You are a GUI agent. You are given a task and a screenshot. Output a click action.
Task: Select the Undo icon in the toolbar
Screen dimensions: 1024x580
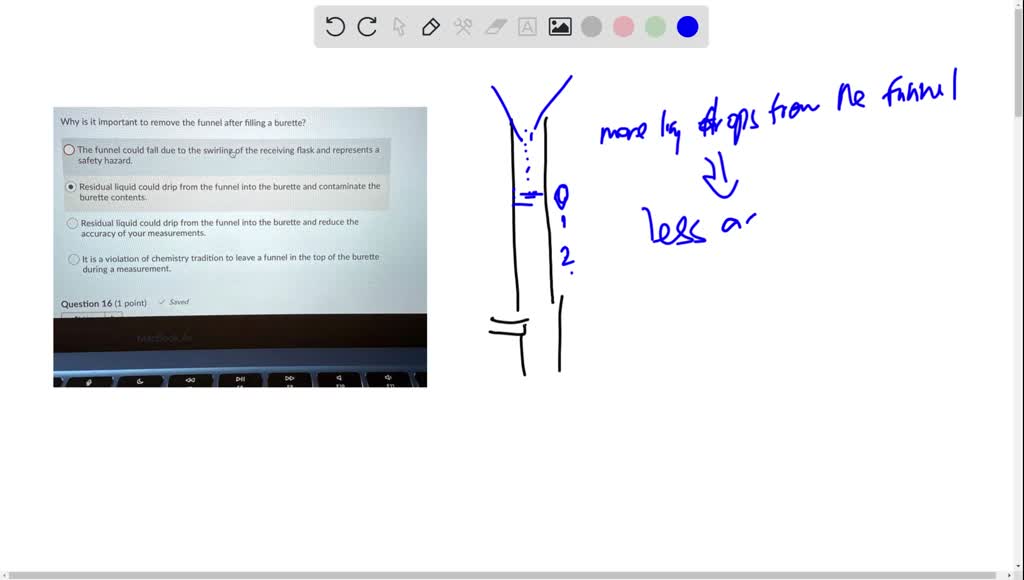point(335,27)
